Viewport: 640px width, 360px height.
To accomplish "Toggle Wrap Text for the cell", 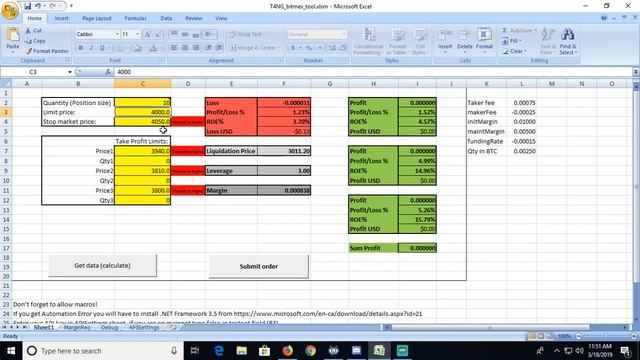I will tap(245, 34).
